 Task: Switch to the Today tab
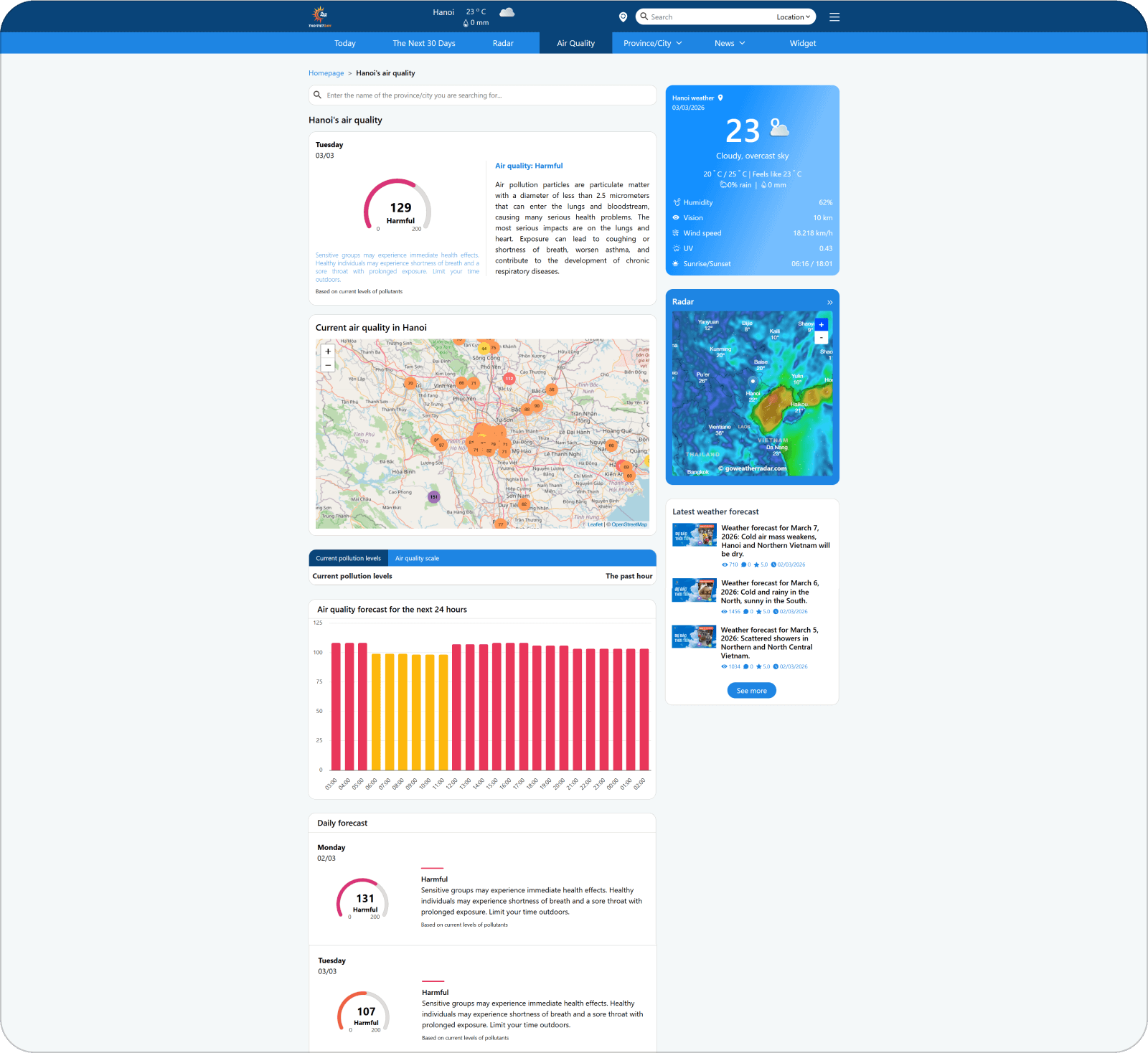point(345,43)
